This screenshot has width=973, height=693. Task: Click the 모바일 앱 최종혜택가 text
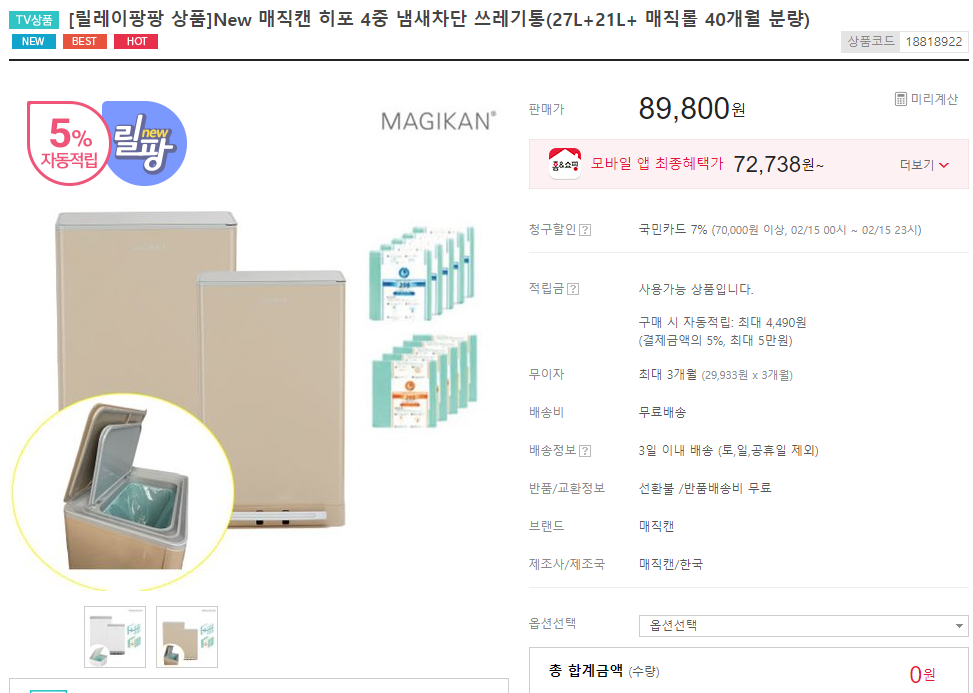[x=657, y=164]
